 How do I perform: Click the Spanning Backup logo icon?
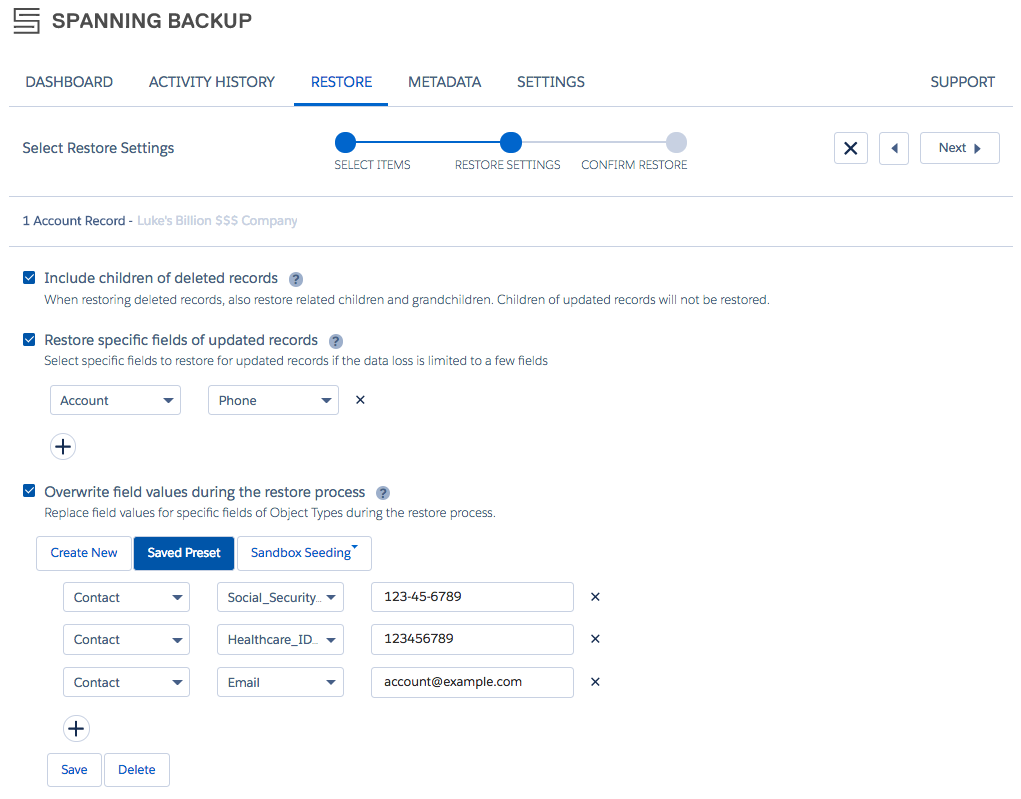coord(27,20)
